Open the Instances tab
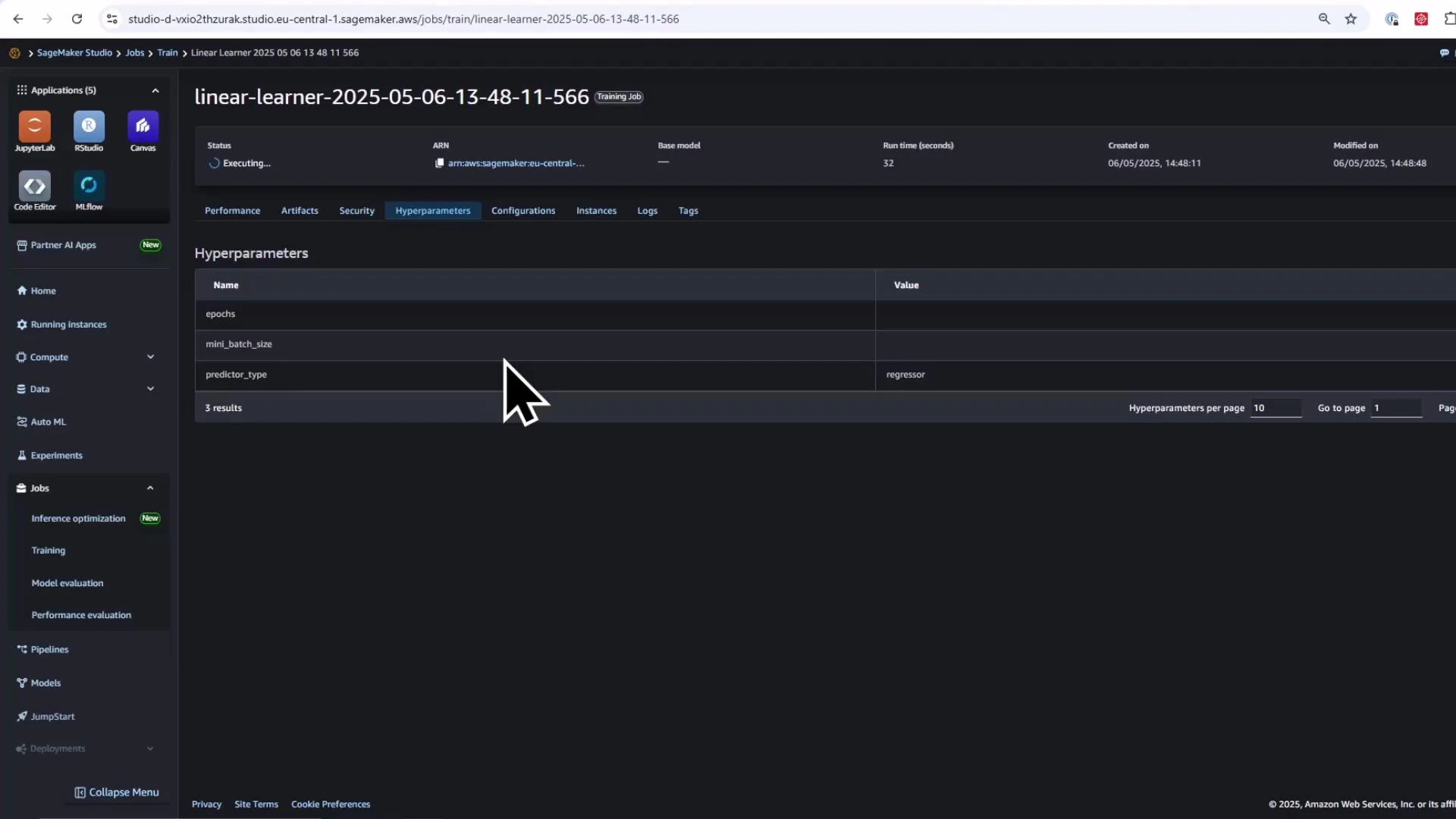 click(x=596, y=210)
